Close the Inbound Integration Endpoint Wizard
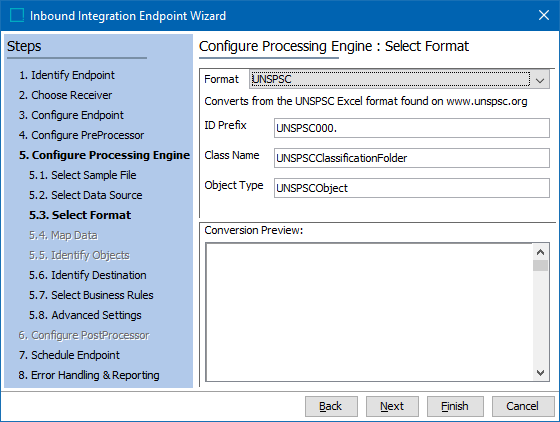 [x=544, y=15]
